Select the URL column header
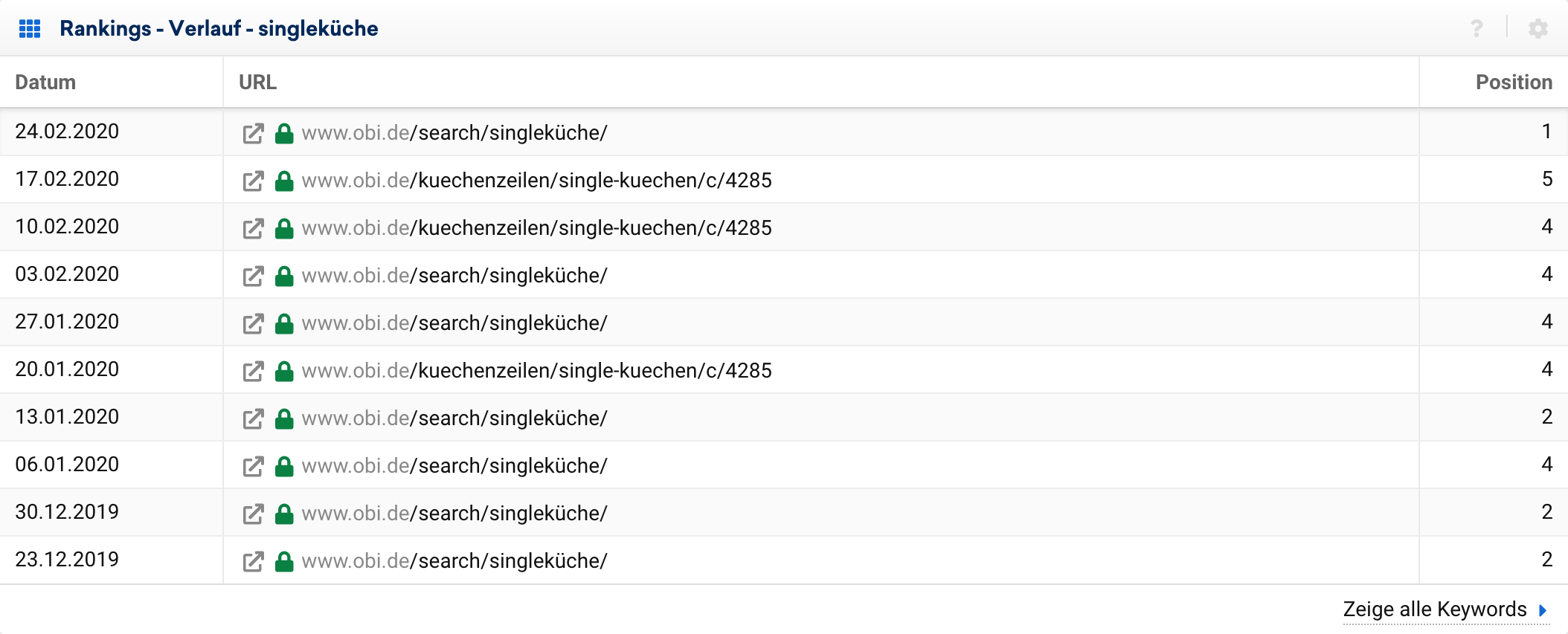1568x634 pixels. (257, 83)
